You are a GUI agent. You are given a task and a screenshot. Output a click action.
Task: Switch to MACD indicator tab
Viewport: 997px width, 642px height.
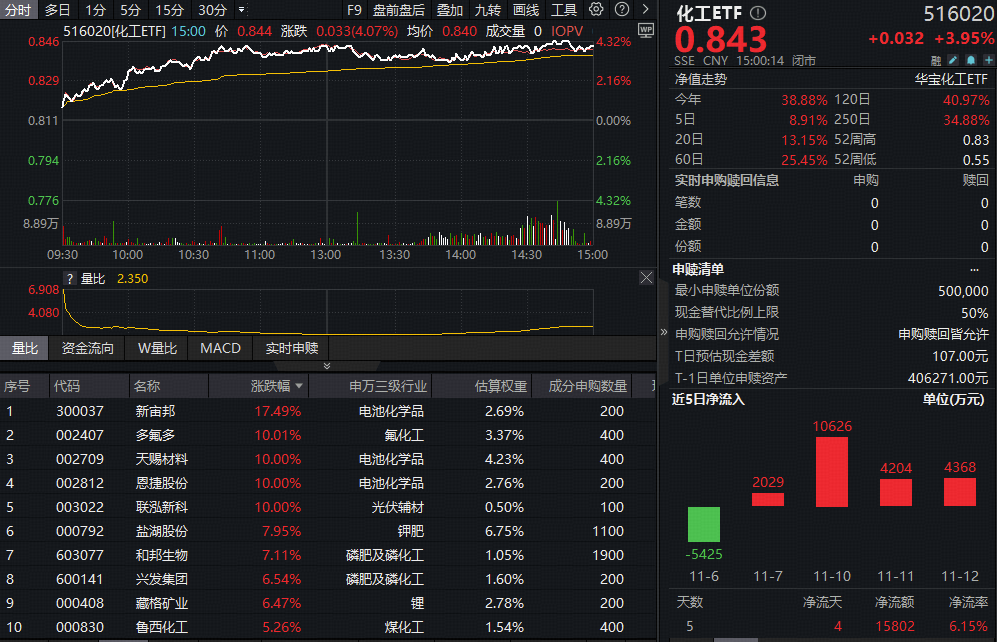click(x=220, y=348)
